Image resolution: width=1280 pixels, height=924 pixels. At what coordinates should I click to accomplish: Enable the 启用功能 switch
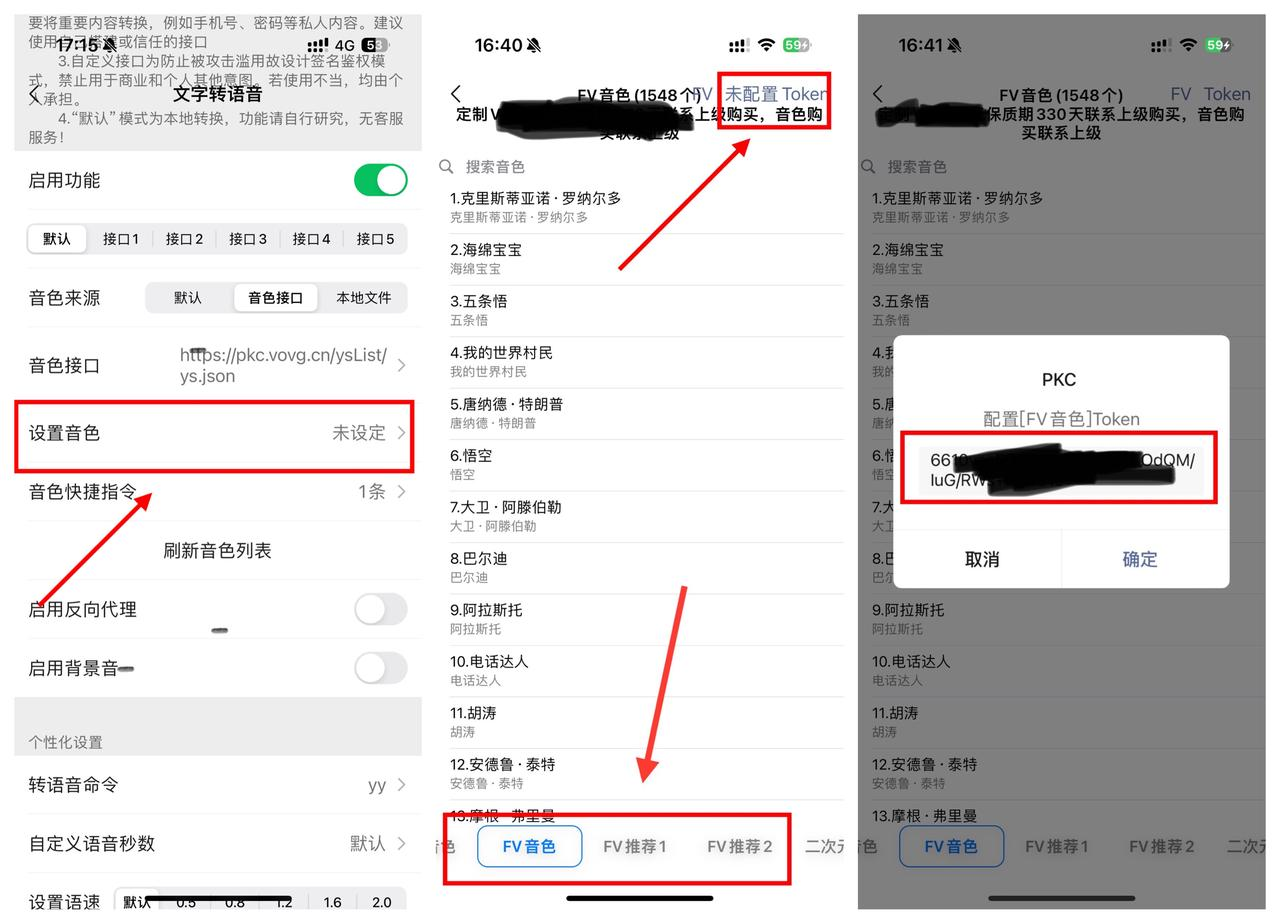(x=380, y=180)
